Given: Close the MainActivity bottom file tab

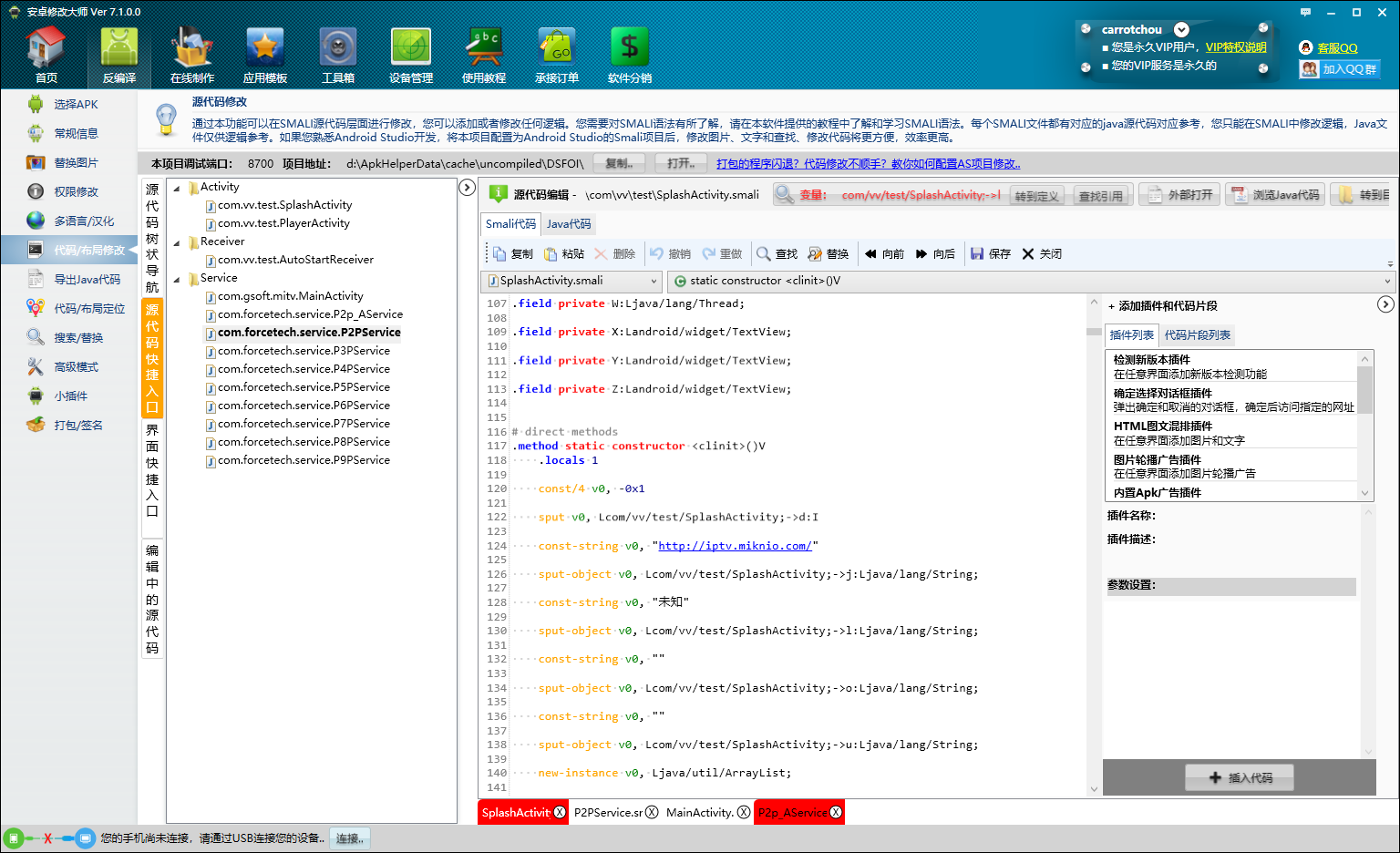Looking at the screenshot, I should [x=744, y=813].
